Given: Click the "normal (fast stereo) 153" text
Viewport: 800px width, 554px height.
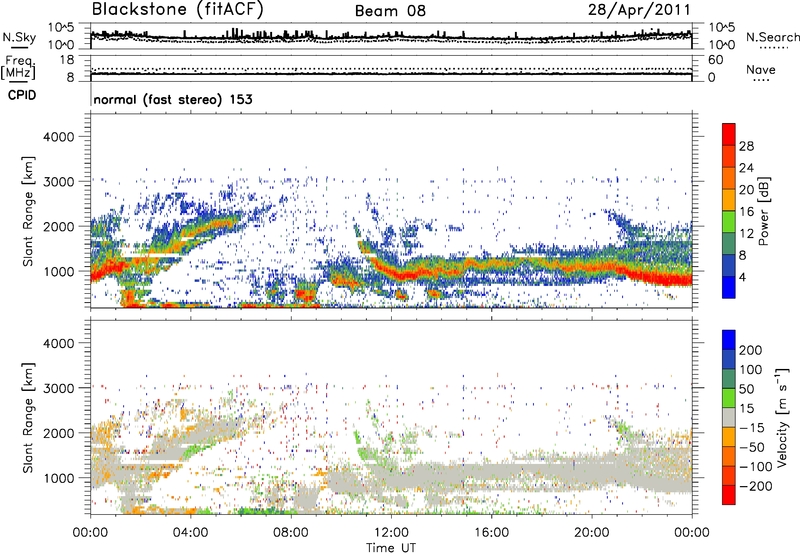Looking at the screenshot, I should [173, 99].
